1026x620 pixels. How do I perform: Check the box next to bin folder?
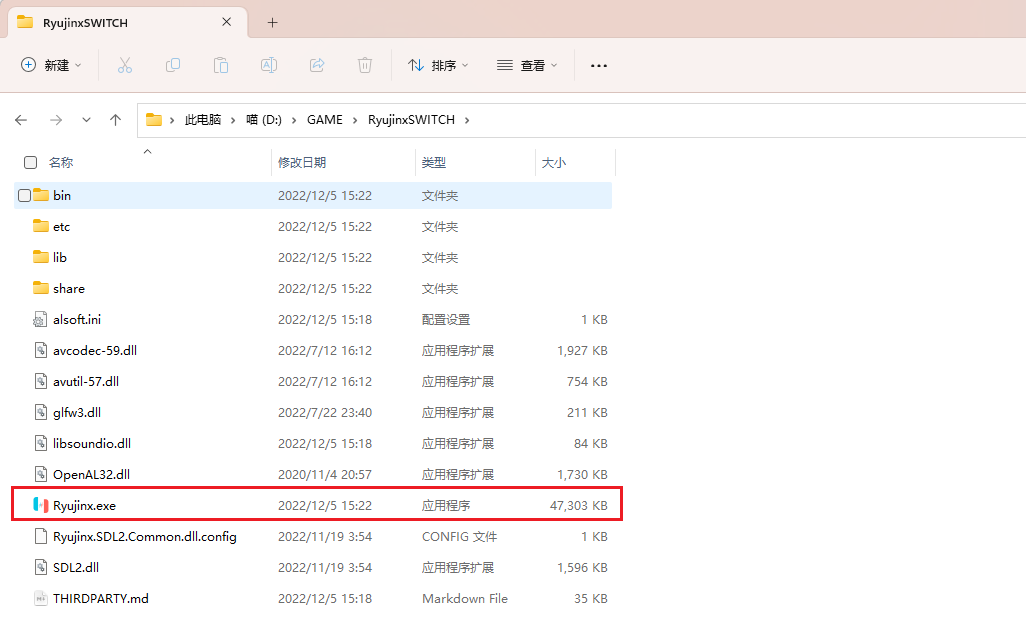(x=25, y=195)
